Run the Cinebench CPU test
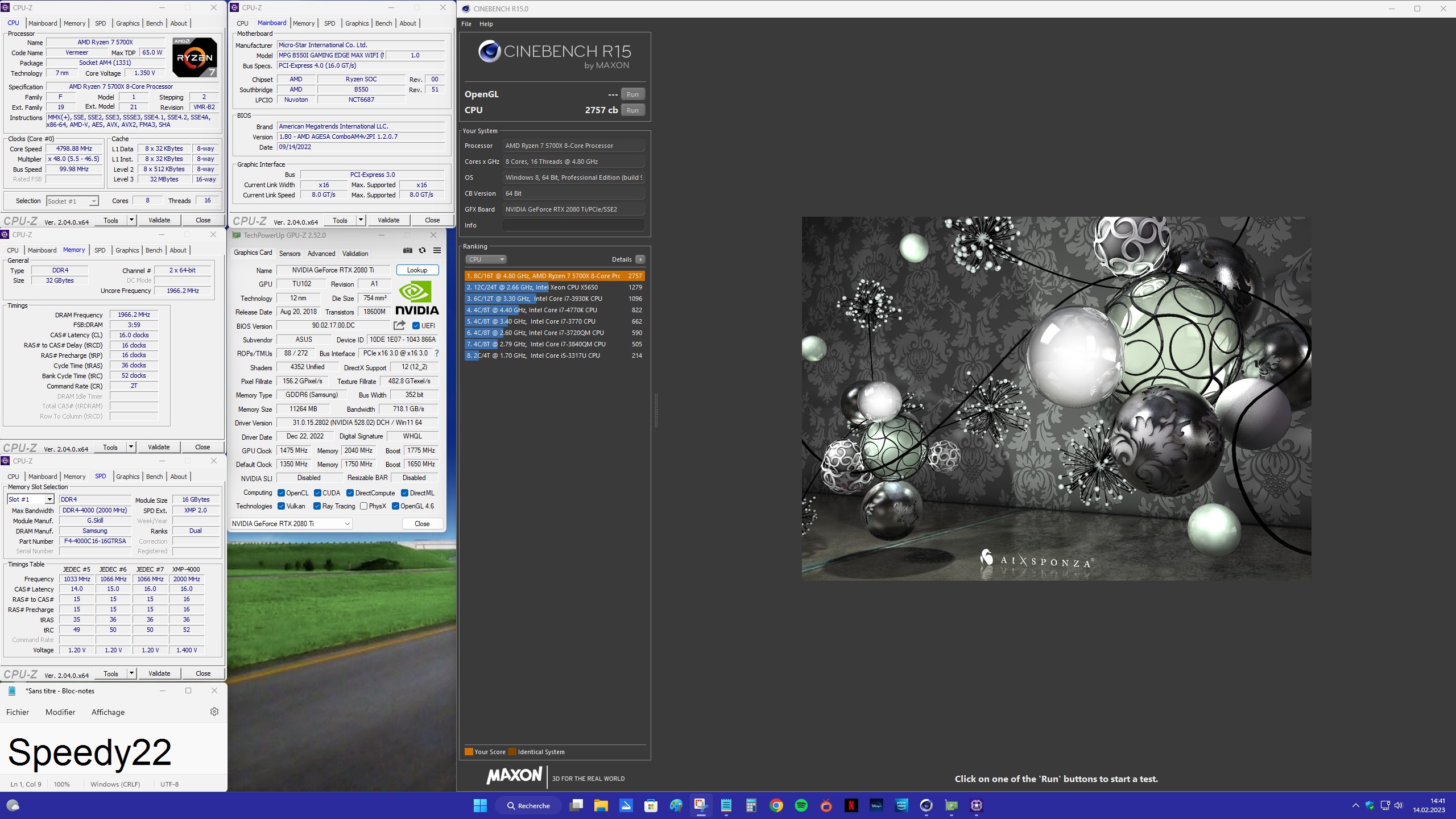This screenshot has width=1456, height=819. (x=632, y=110)
